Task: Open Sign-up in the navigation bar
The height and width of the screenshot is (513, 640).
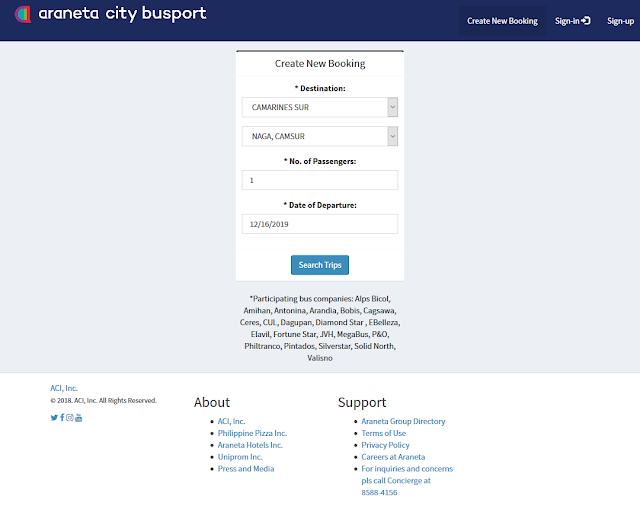Action: click(620, 21)
